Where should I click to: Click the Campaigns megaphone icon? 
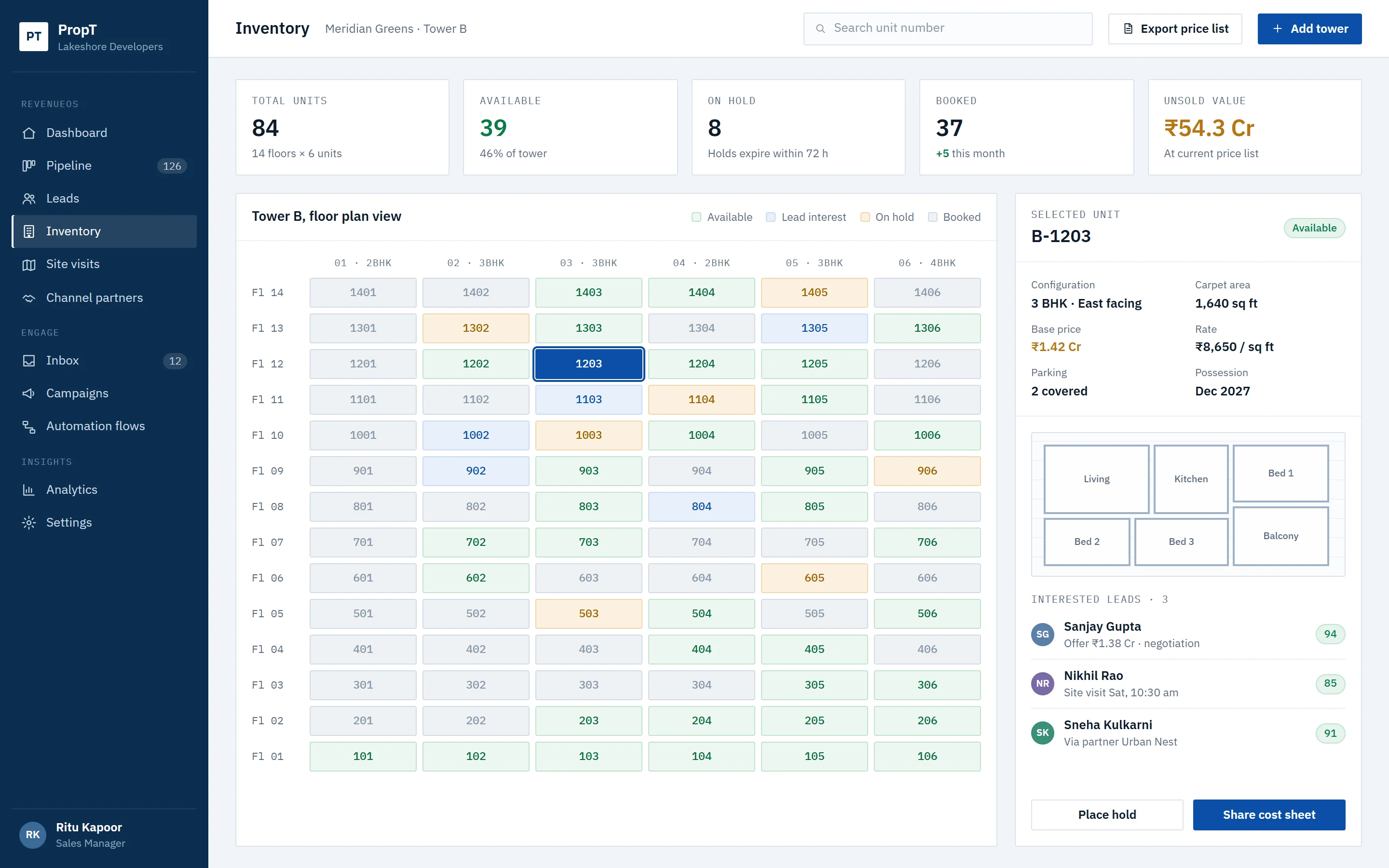(x=29, y=393)
